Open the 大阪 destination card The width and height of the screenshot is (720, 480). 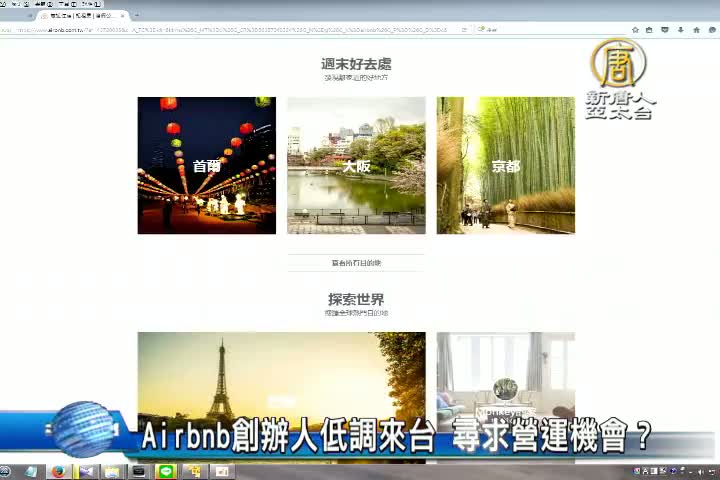tap(356, 166)
